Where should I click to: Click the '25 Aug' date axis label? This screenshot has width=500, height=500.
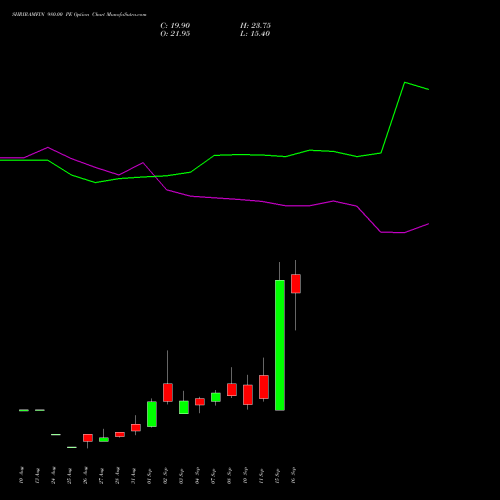(x=70, y=475)
